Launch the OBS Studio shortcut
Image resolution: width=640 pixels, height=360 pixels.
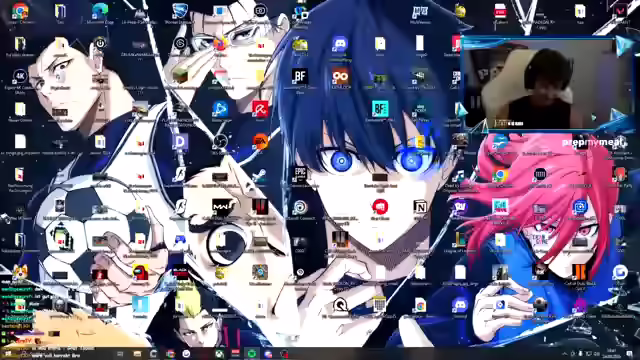pyautogui.click(x=220, y=142)
